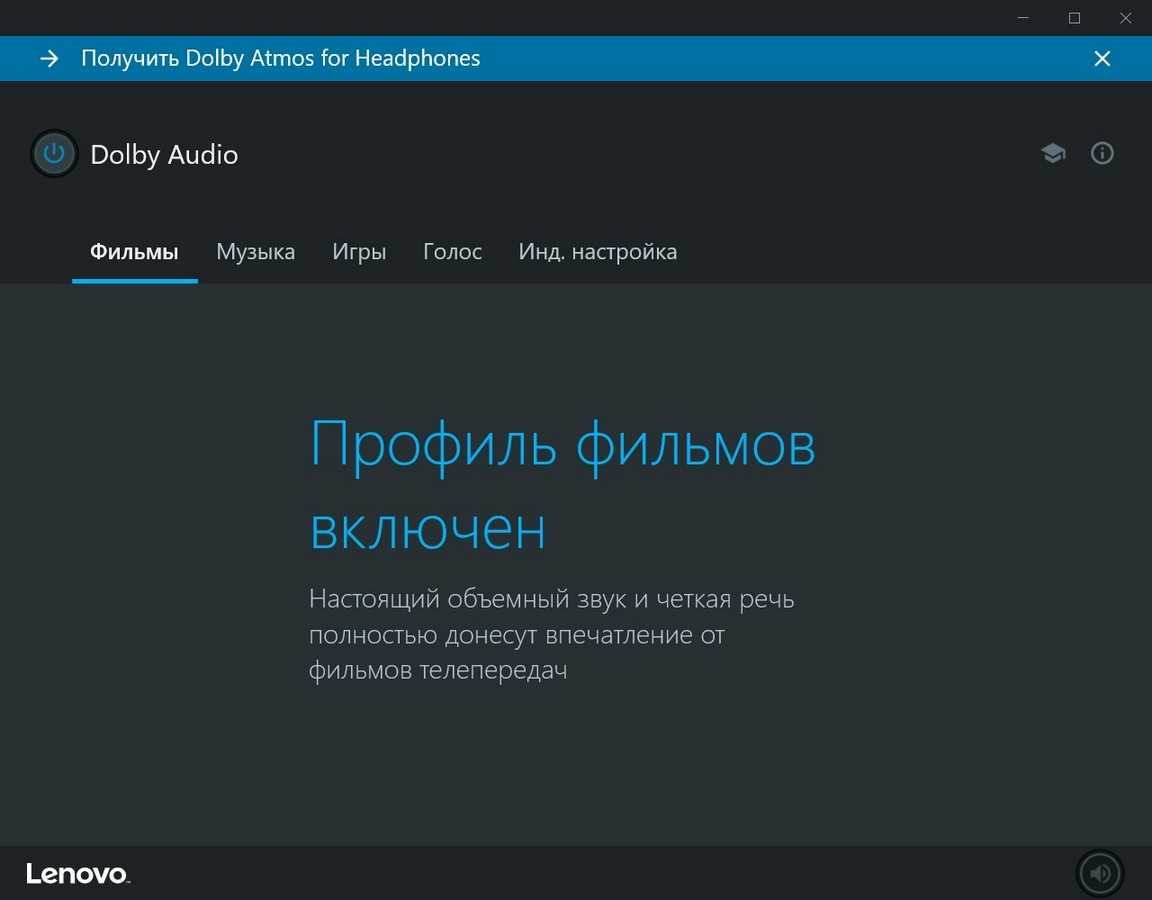The image size is (1152, 900).
Task: Switch to the Музыка tab
Action: click(255, 252)
